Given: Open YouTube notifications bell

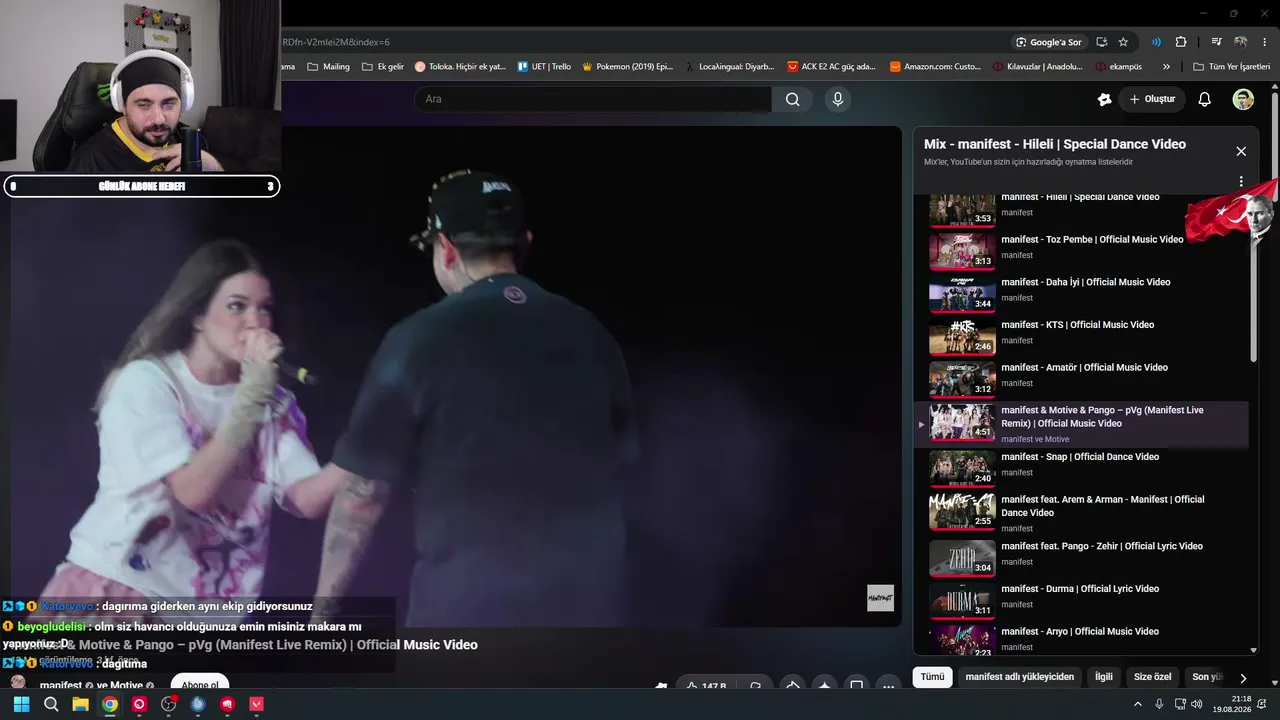Looking at the screenshot, I should tap(1205, 99).
